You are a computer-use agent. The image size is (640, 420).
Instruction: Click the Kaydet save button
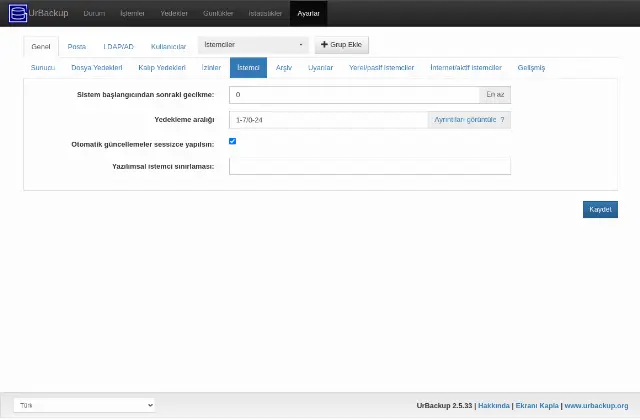point(600,209)
